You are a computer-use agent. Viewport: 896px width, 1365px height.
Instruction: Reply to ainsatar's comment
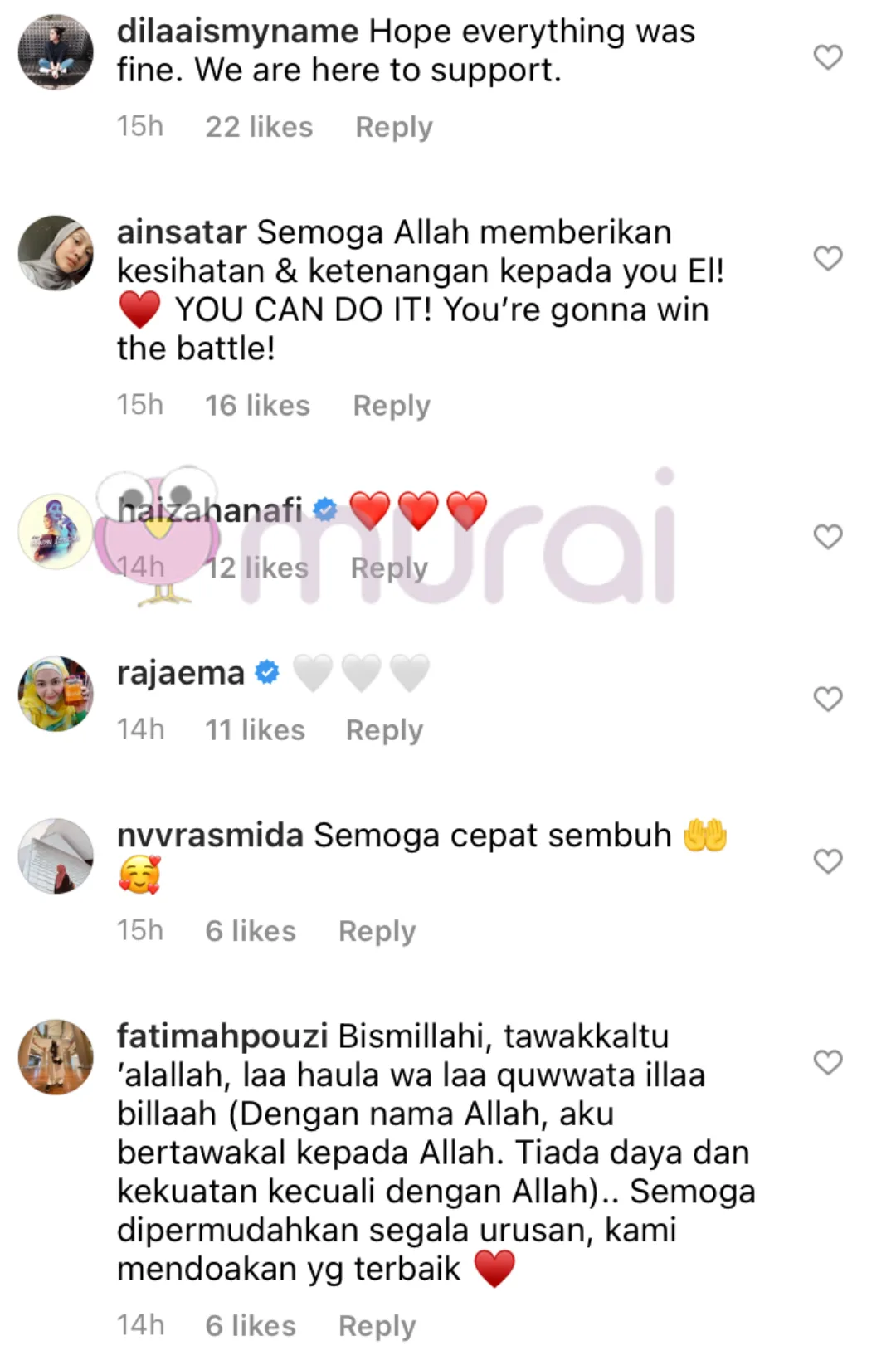coord(392,407)
